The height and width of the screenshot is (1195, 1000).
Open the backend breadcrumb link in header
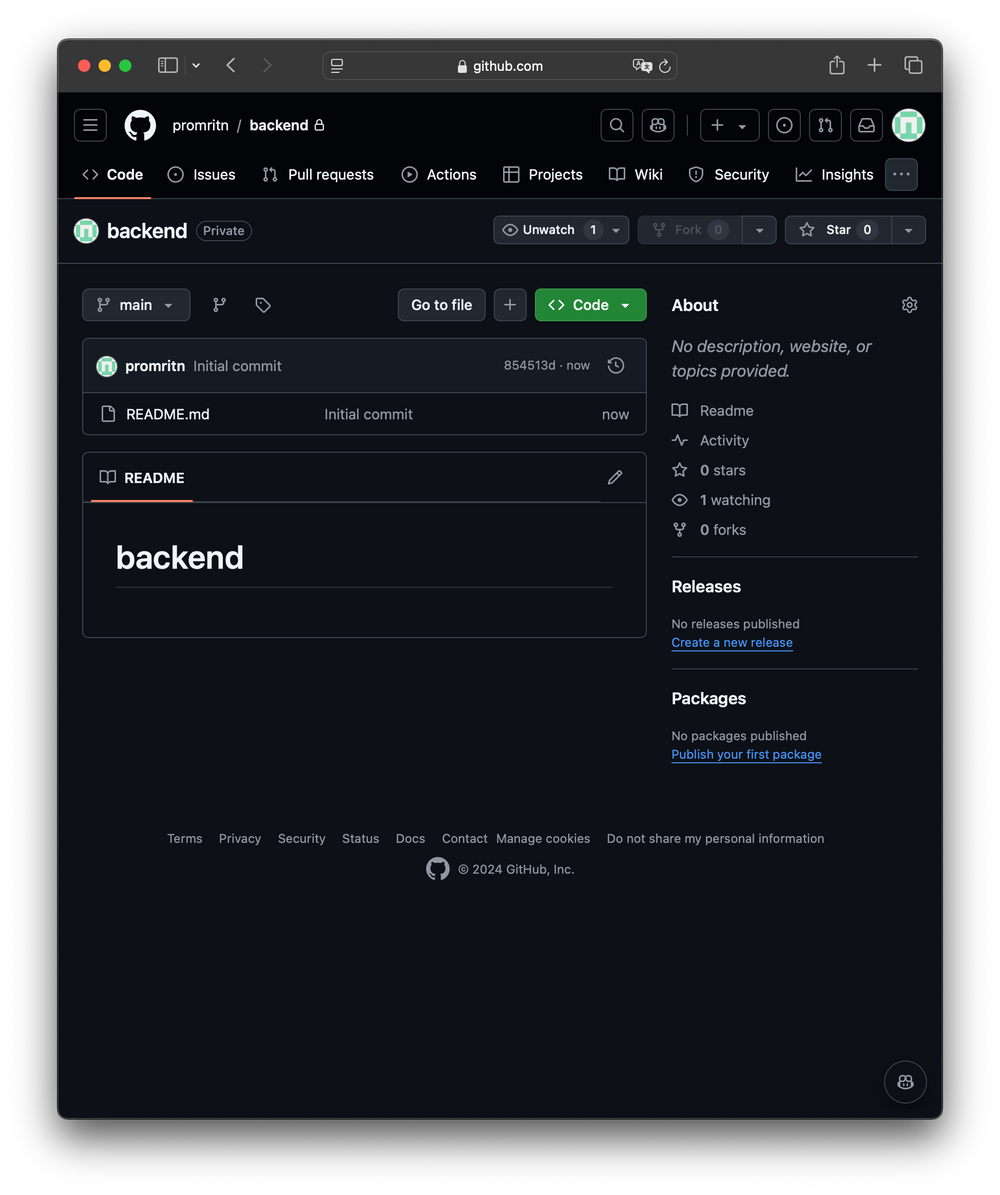pyautogui.click(x=279, y=125)
